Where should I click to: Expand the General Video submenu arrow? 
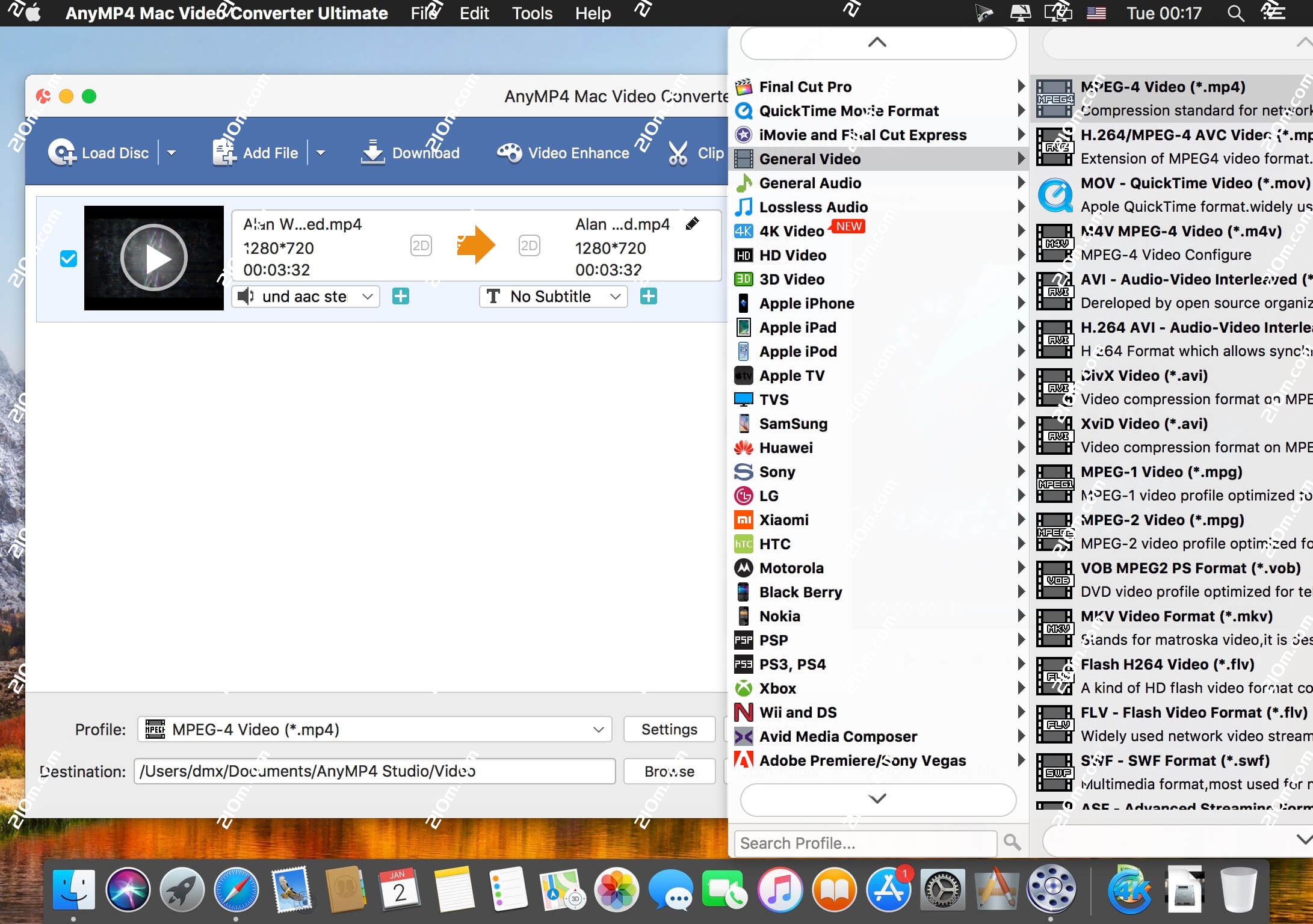pos(1021,158)
